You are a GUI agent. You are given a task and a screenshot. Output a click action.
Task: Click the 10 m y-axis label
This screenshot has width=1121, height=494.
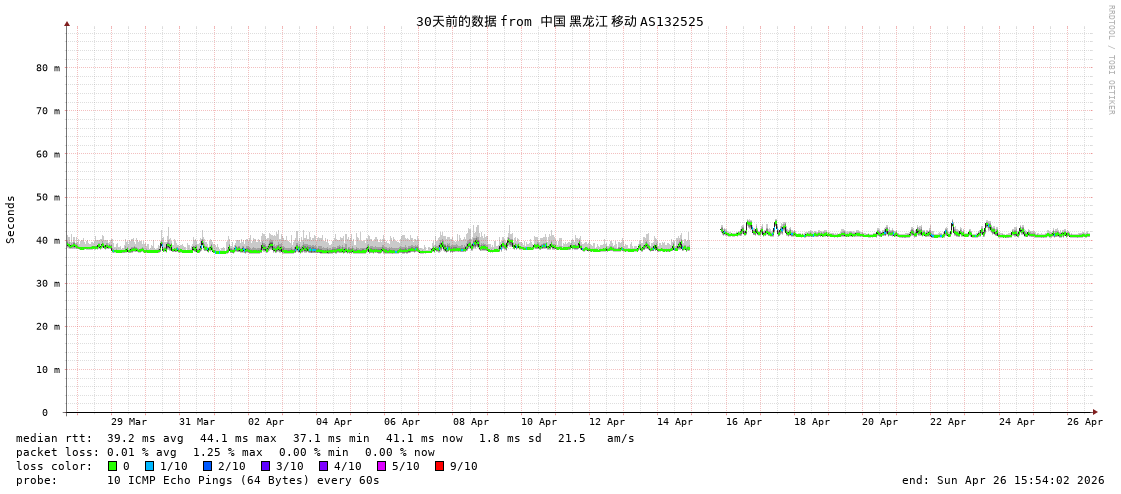[x=49, y=370]
